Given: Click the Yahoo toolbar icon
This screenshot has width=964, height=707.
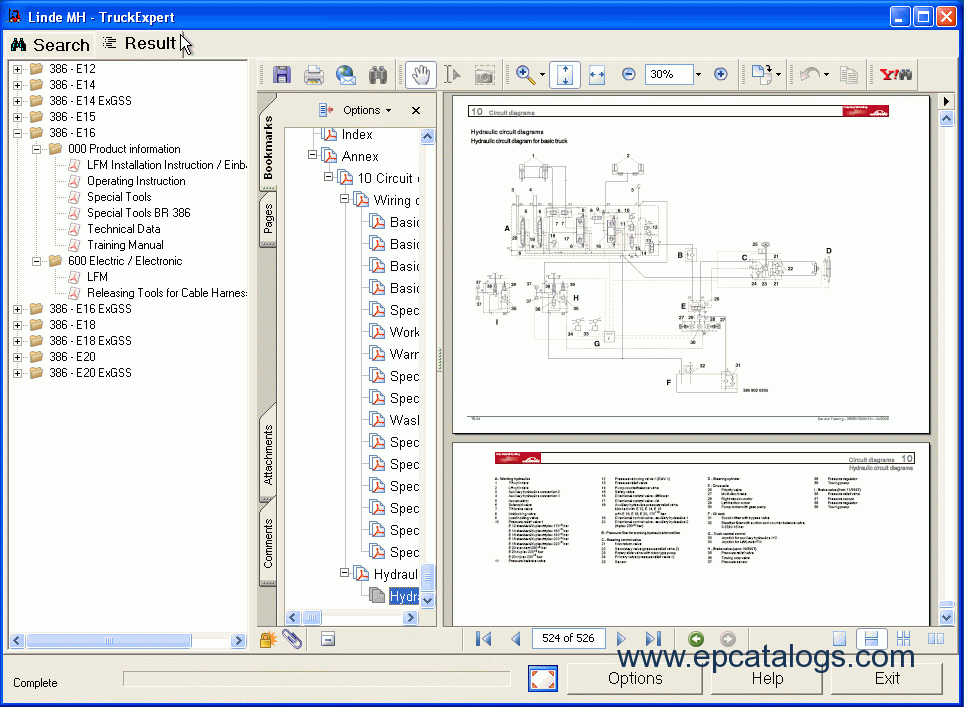Looking at the screenshot, I should click(896, 74).
